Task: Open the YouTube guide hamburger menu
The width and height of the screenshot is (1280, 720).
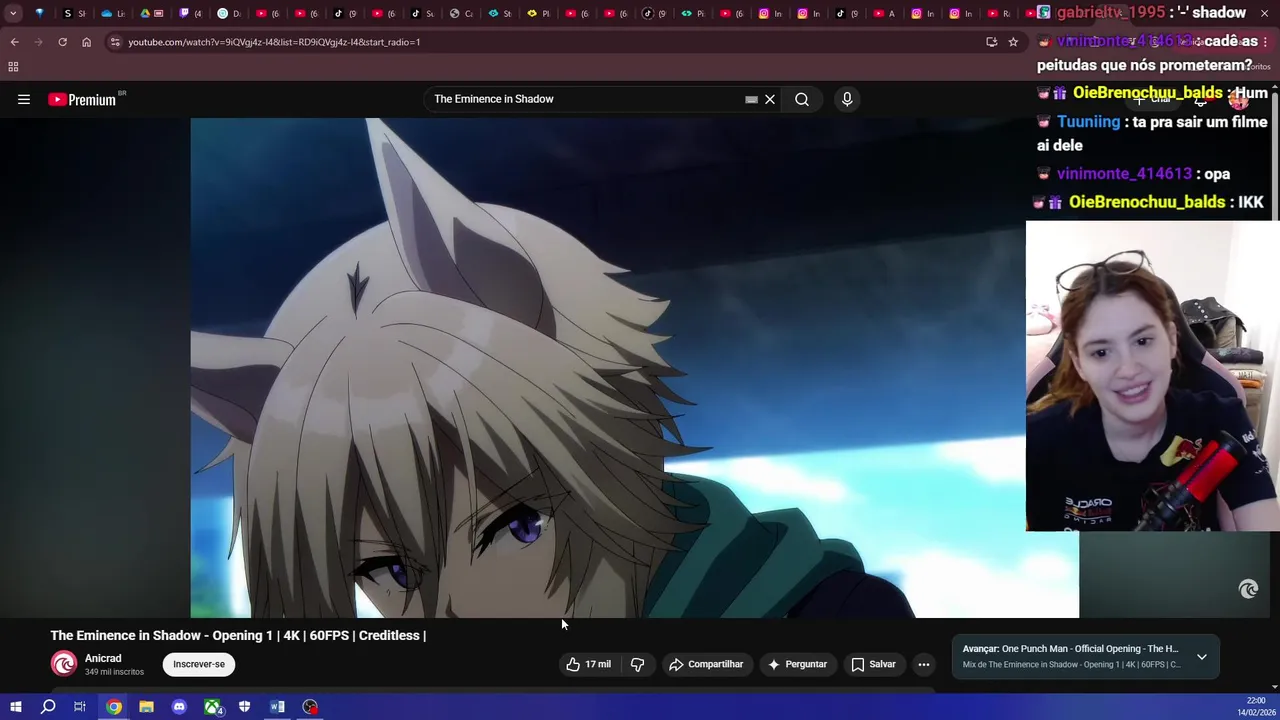Action: tap(24, 99)
